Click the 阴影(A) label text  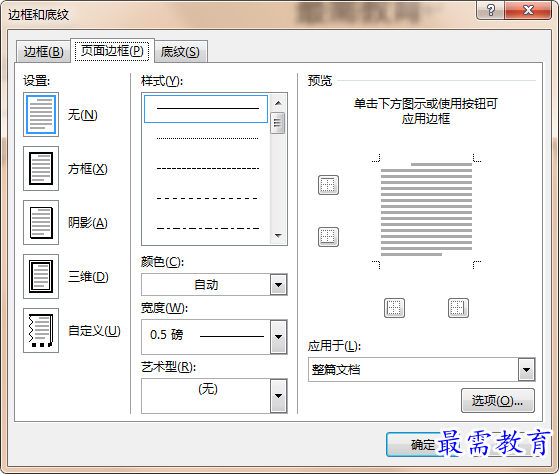point(88,223)
